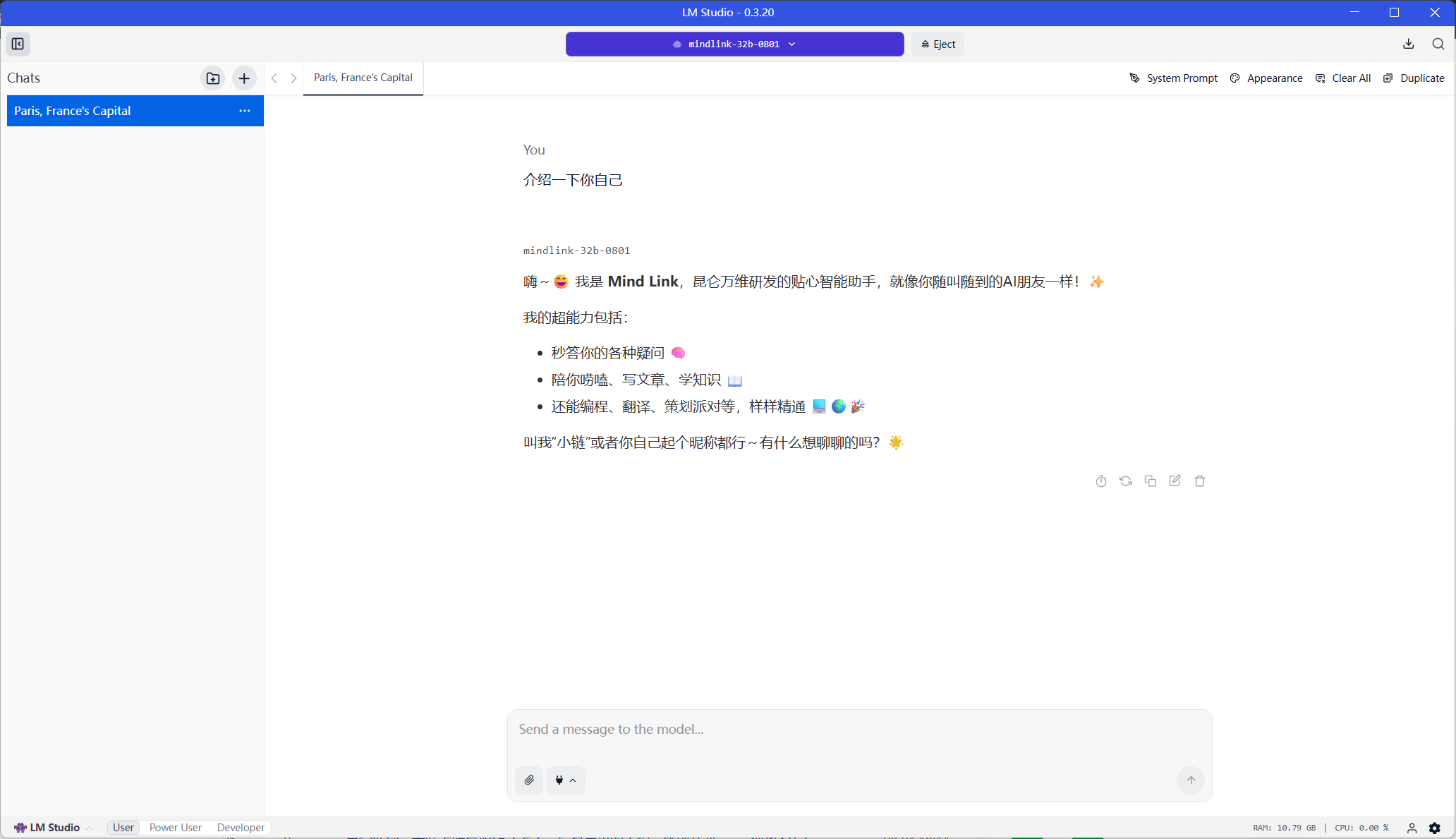Focus the message input field
This screenshot has height=839, width=1456.
coord(859,730)
